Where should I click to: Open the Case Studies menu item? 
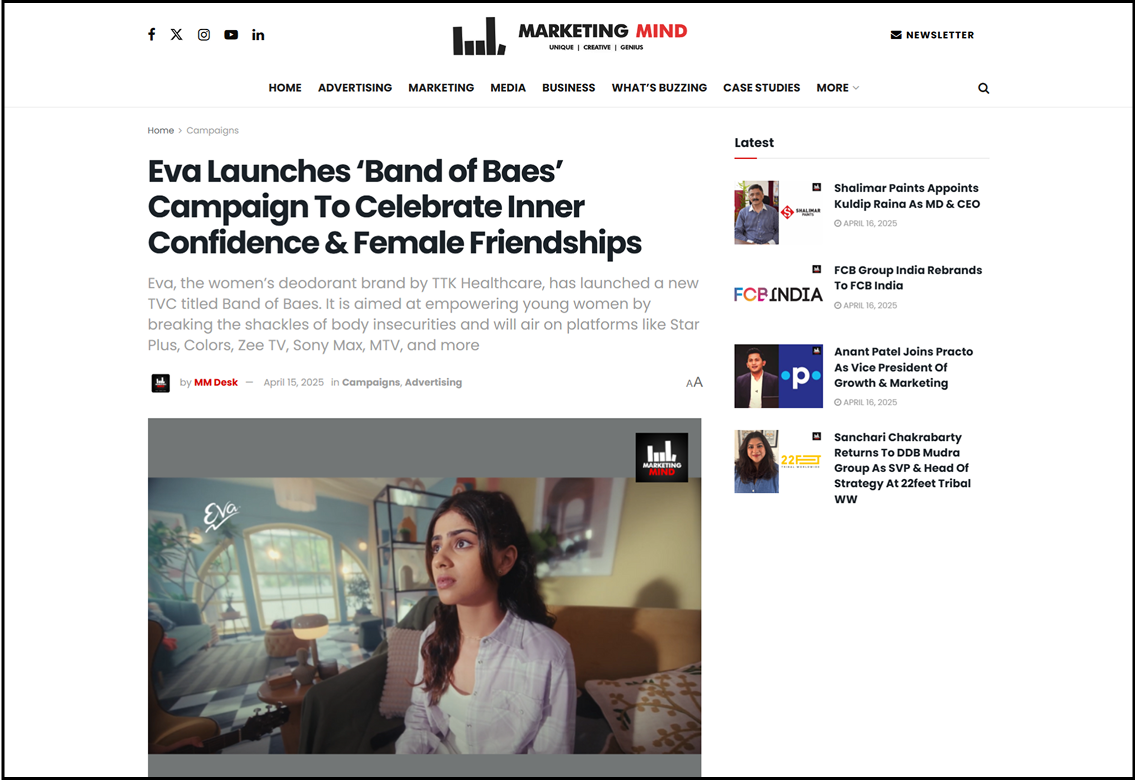pos(761,88)
